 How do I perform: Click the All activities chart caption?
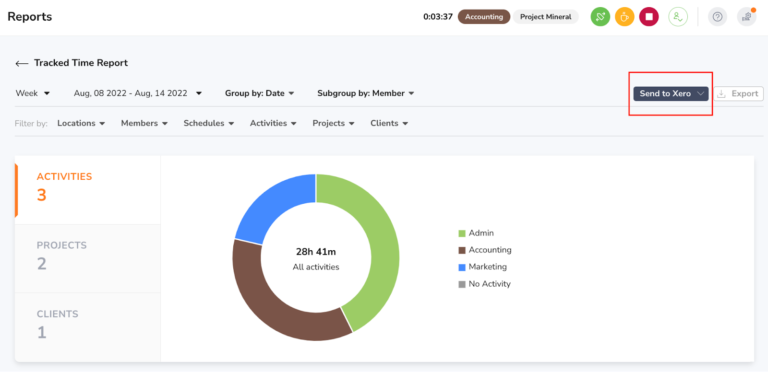pos(316,267)
